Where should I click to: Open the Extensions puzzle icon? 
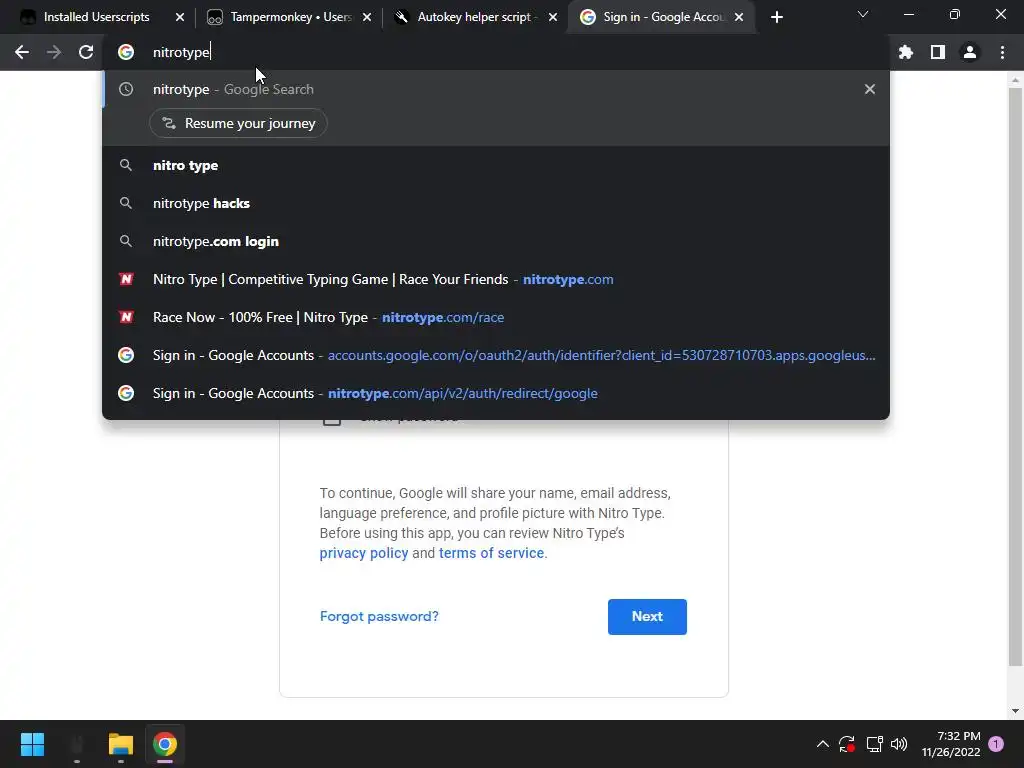906,52
